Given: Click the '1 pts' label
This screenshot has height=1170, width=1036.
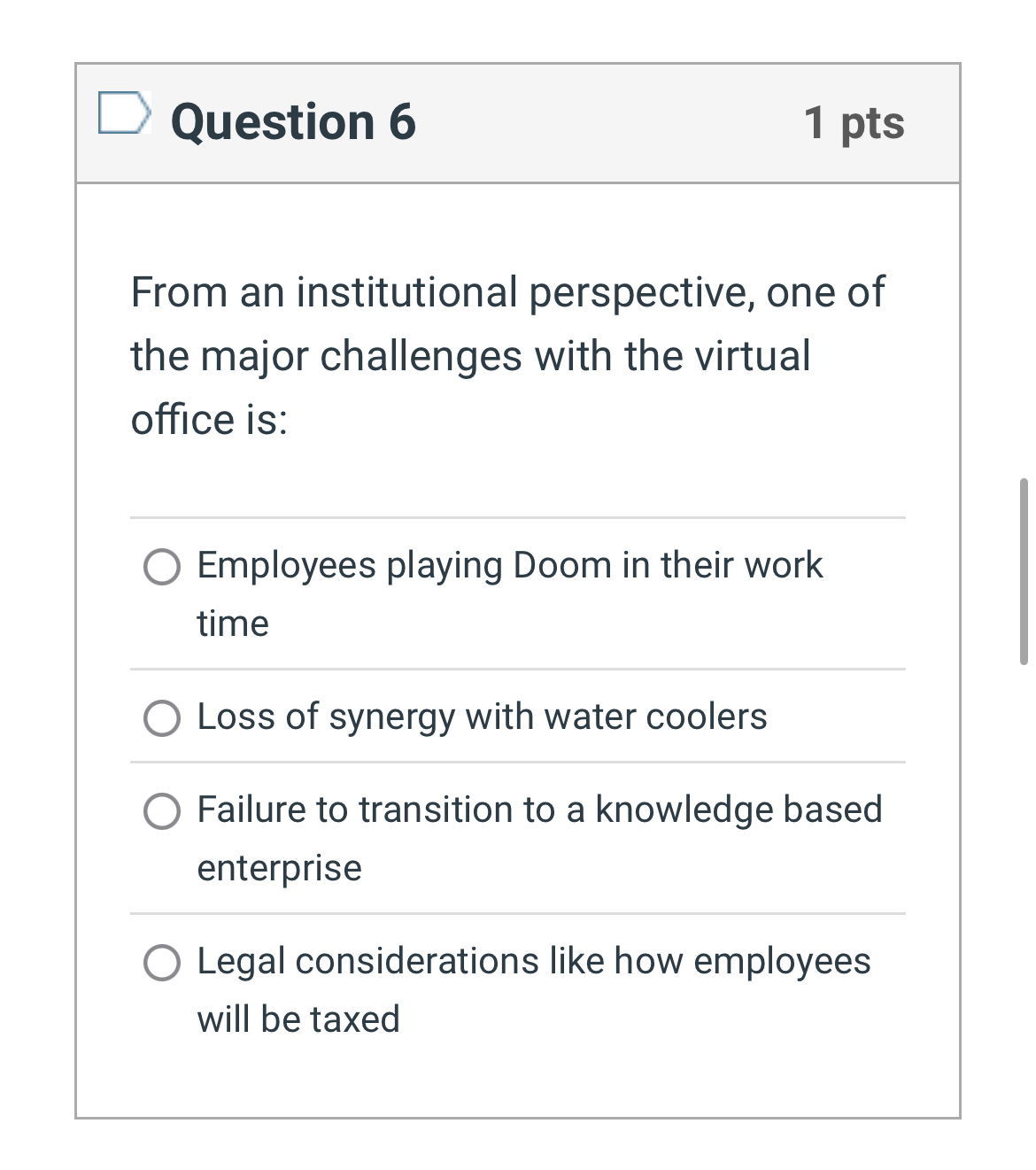Looking at the screenshot, I should (854, 123).
